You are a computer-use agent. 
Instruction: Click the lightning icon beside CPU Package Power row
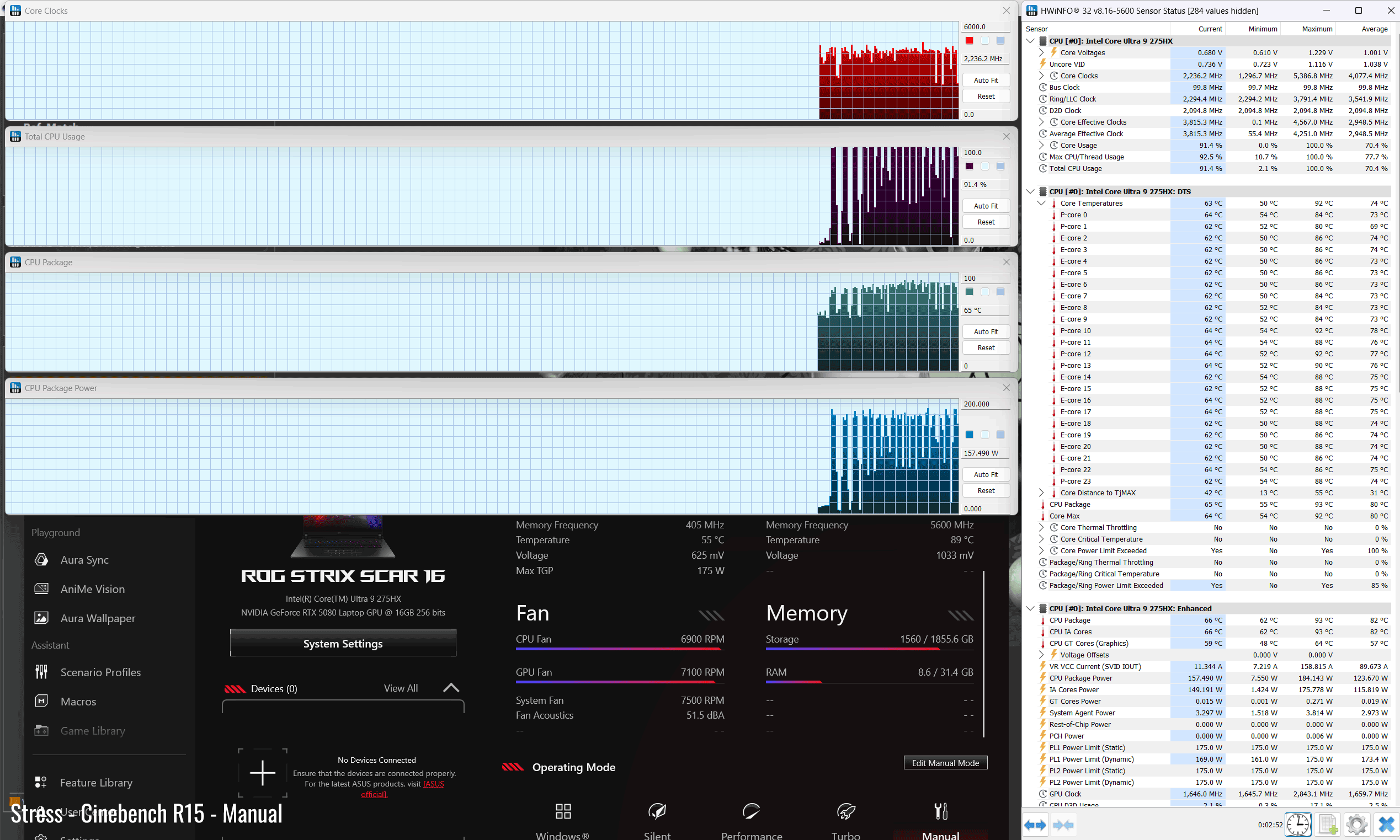(x=1042, y=677)
